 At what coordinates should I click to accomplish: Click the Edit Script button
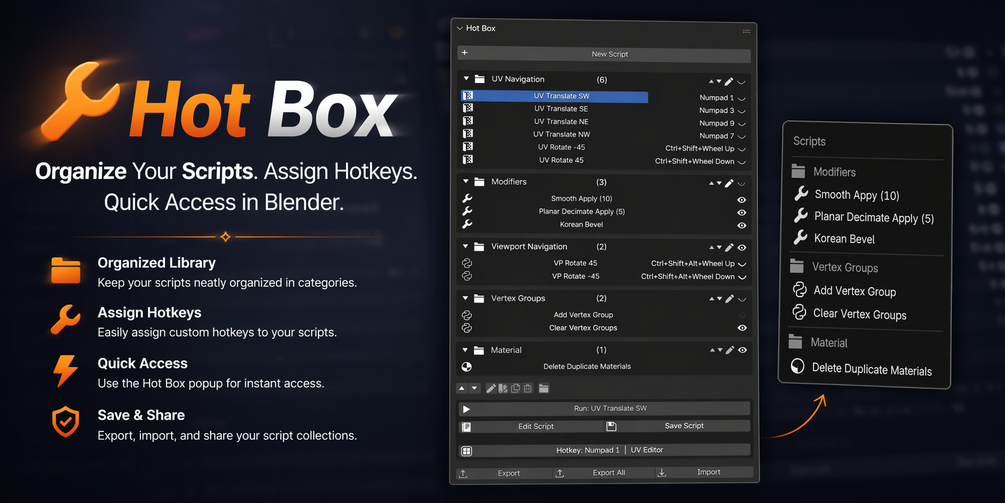coord(529,426)
